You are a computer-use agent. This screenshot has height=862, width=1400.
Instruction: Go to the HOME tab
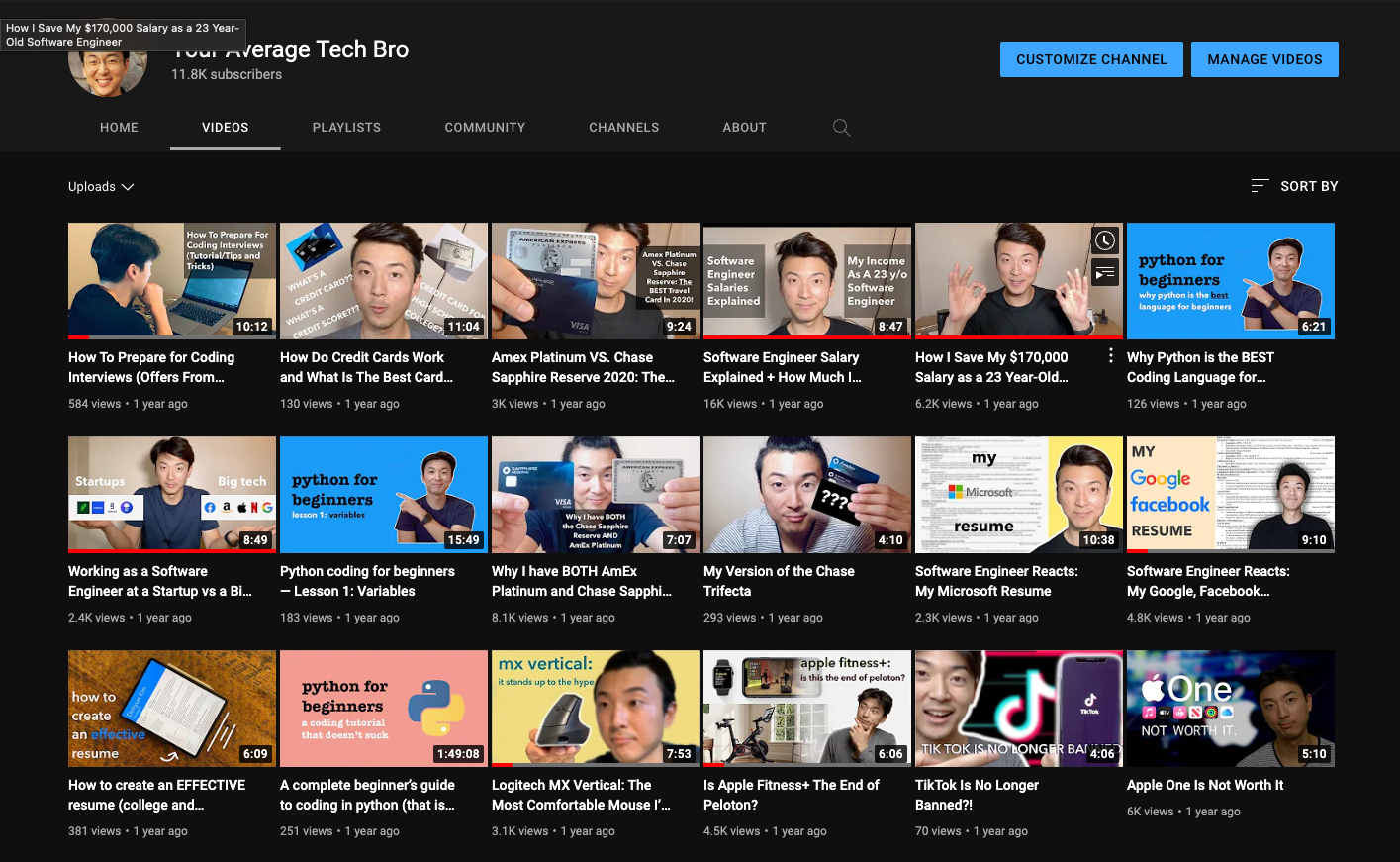119,128
